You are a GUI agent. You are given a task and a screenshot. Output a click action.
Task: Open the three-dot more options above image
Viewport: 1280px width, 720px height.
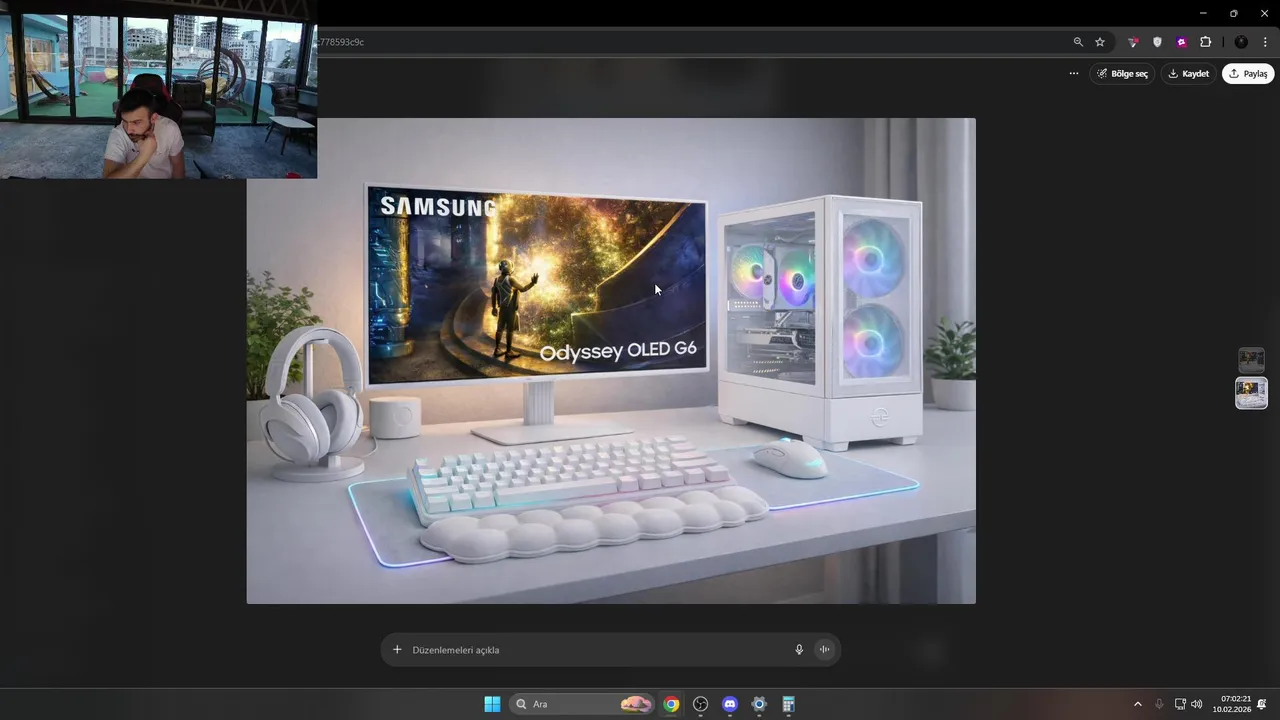(1074, 73)
